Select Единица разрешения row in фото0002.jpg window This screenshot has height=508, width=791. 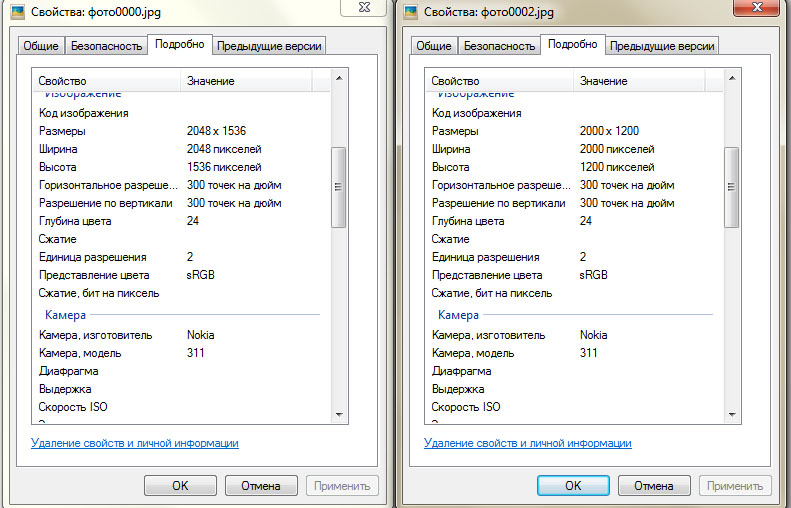pyautogui.click(x=575, y=257)
